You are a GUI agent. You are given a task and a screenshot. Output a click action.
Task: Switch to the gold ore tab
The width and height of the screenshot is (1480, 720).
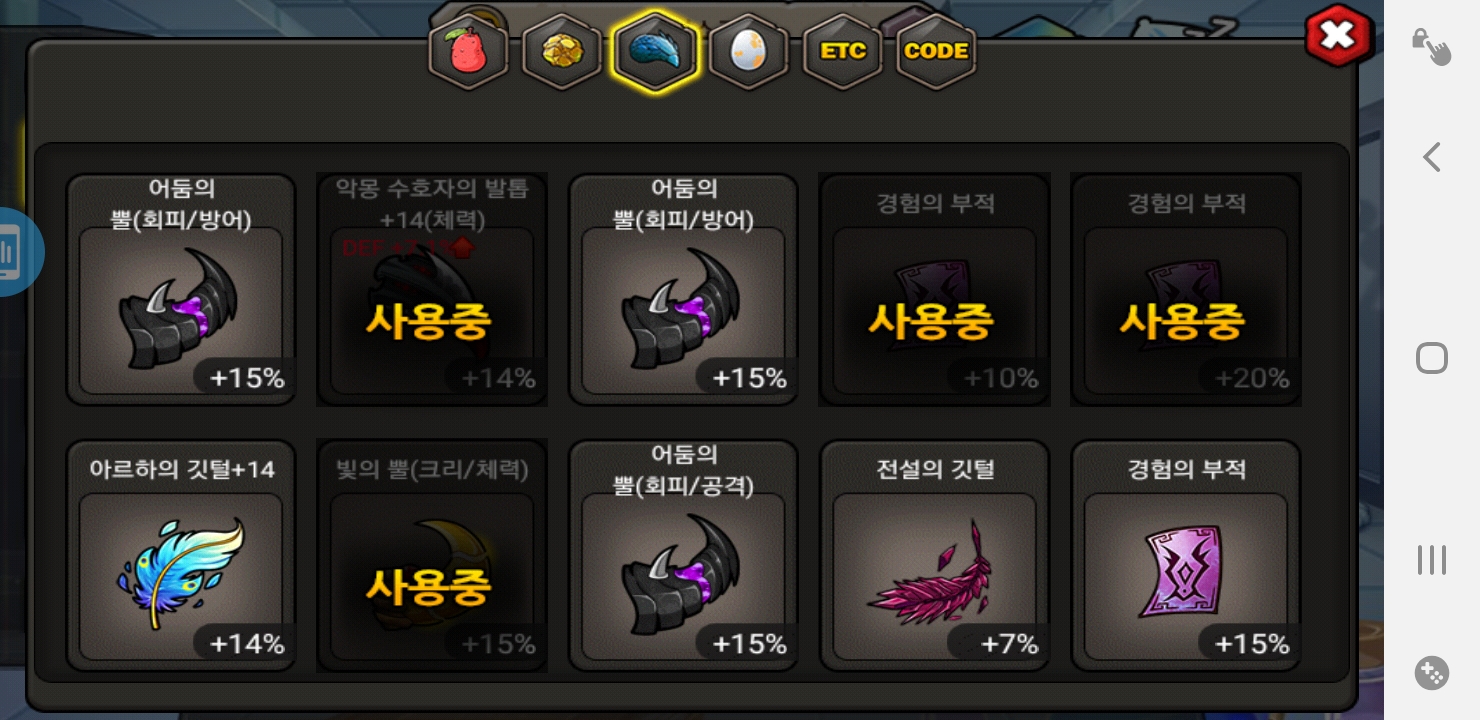pos(562,52)
